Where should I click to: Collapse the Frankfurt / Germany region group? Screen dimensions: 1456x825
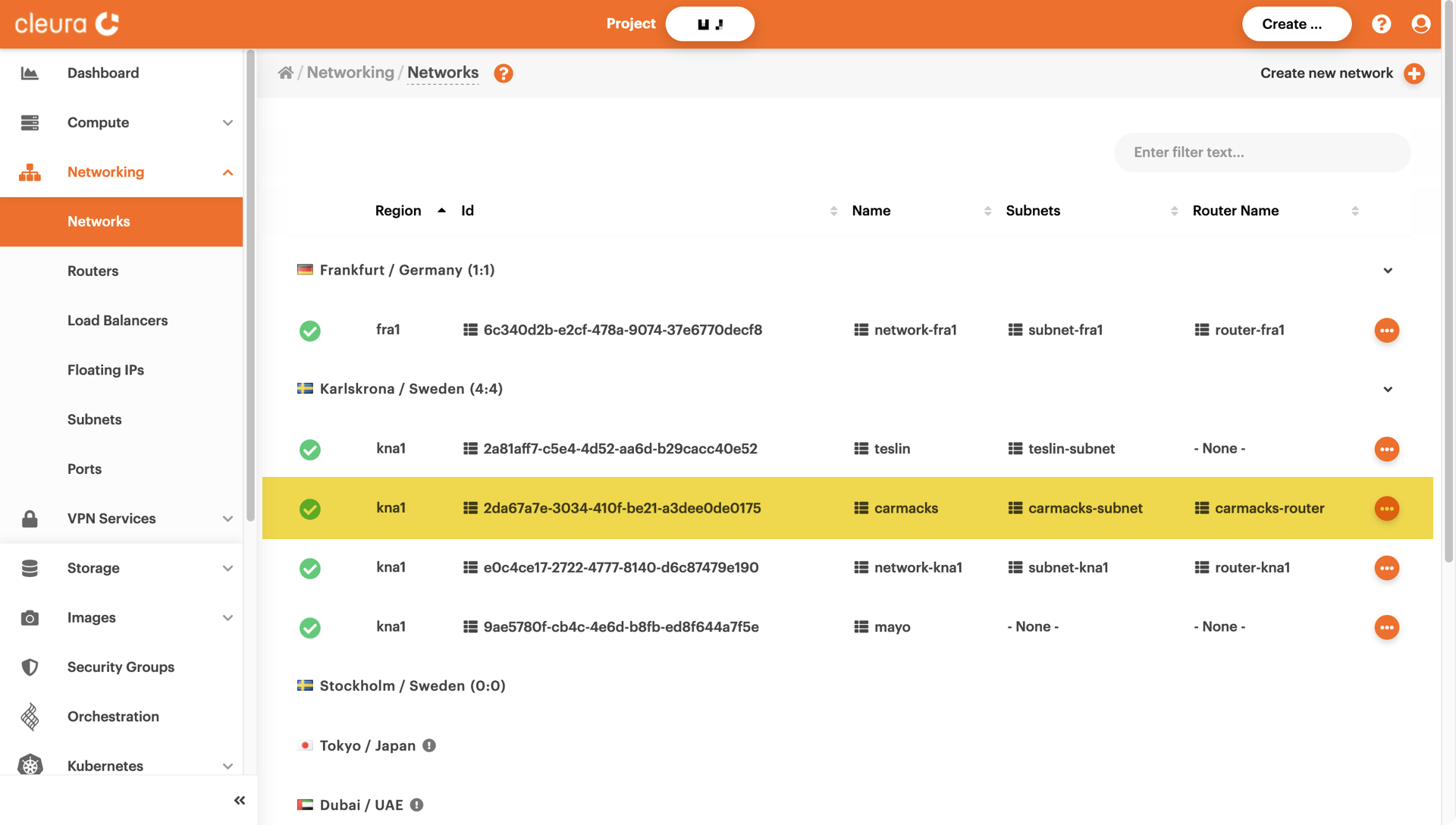point(1388,271)
